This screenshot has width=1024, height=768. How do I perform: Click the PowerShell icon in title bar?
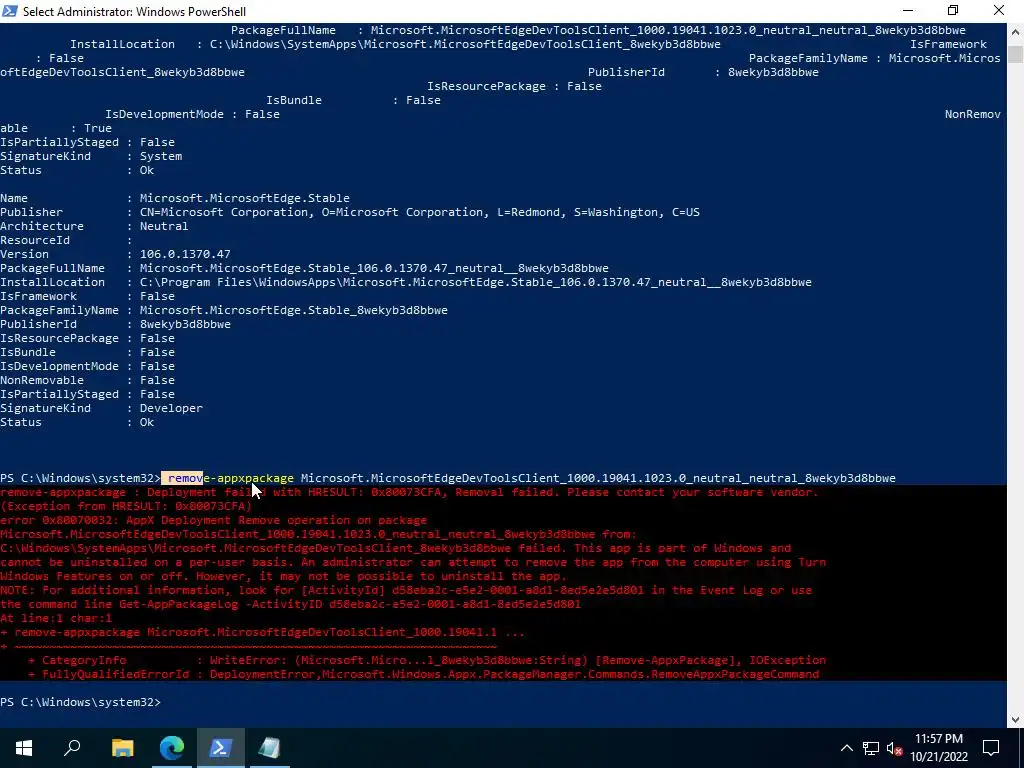point(10,11)
